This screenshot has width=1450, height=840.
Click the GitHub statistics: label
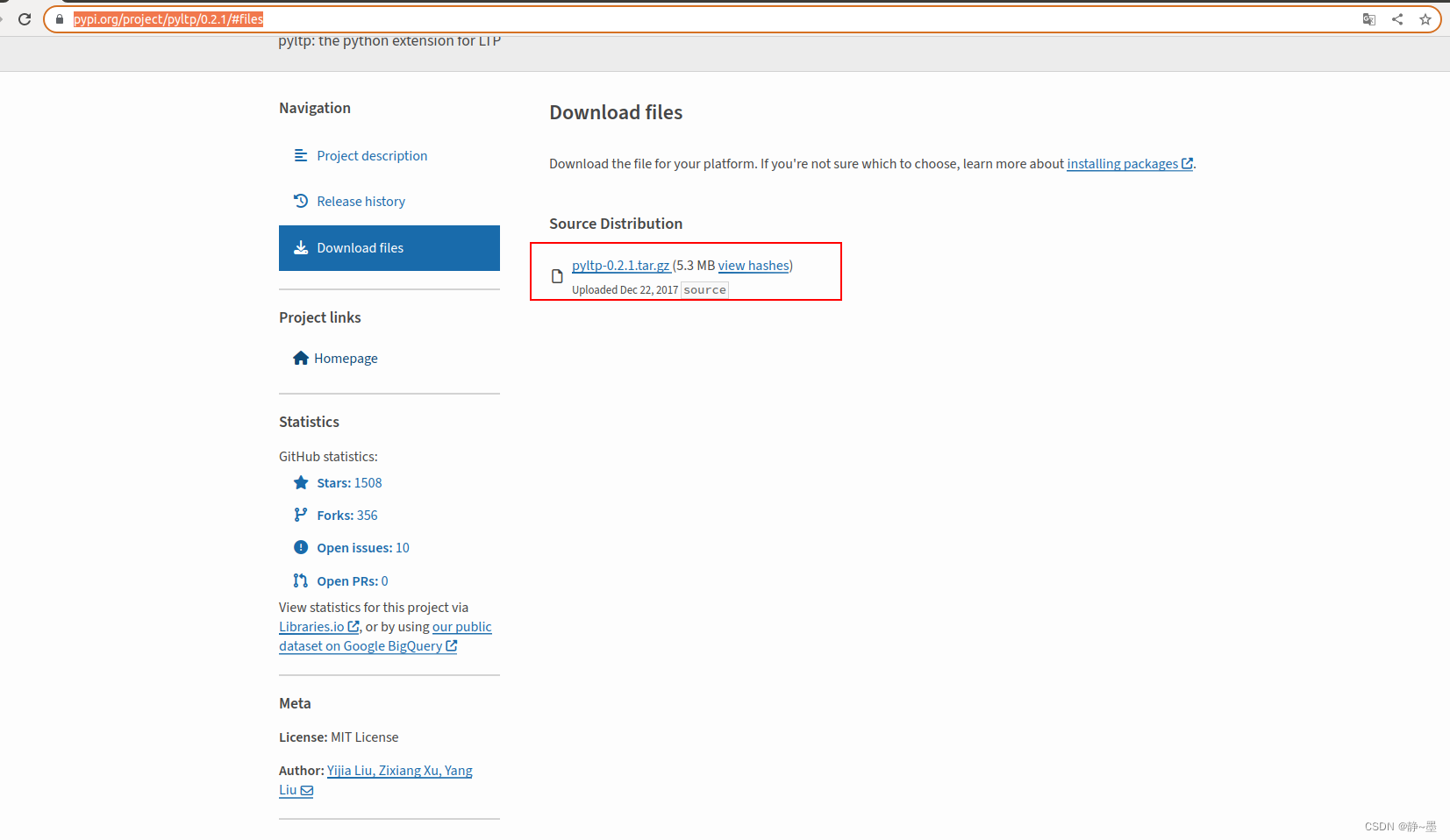tap(328, 457)
